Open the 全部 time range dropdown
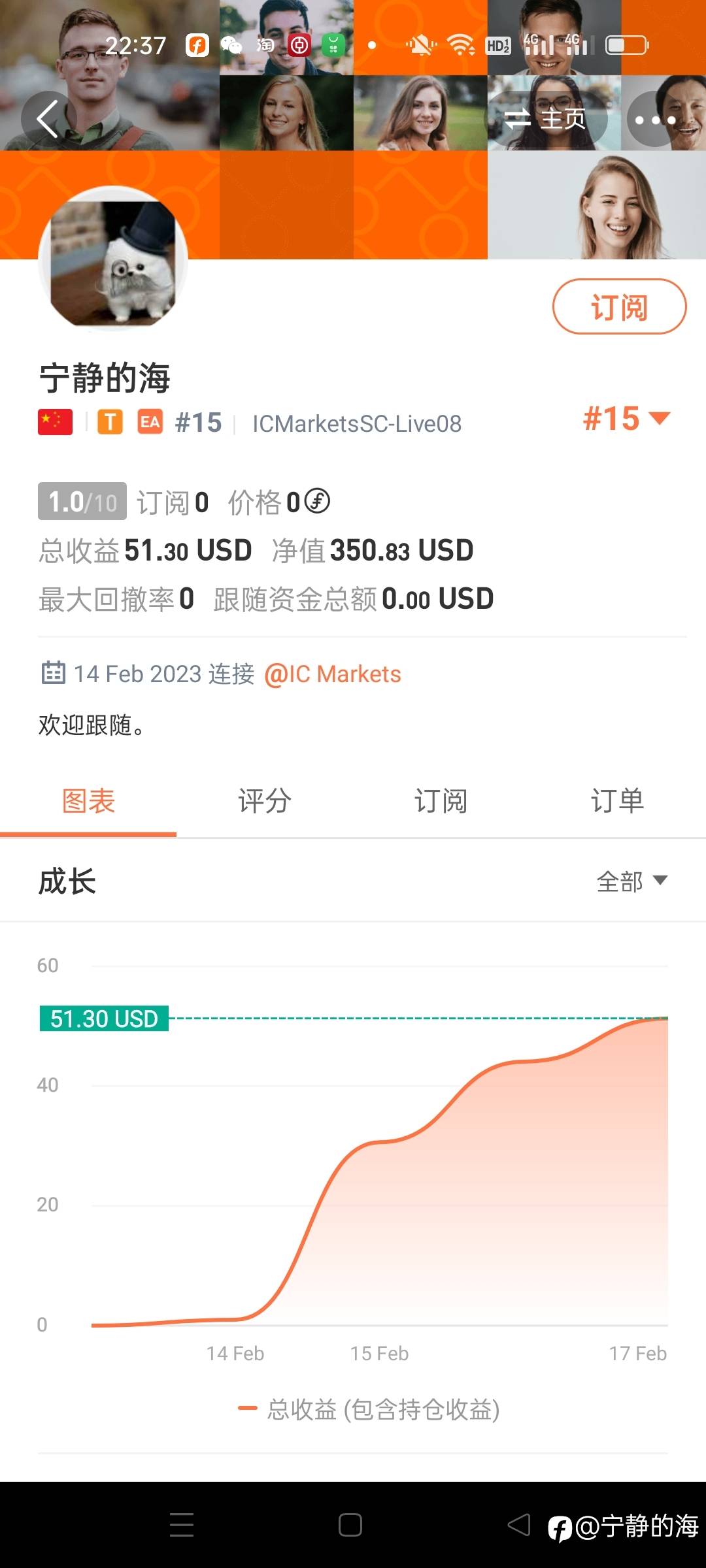The width and height of the screenshot is (706, 1568). click(631, 881)
